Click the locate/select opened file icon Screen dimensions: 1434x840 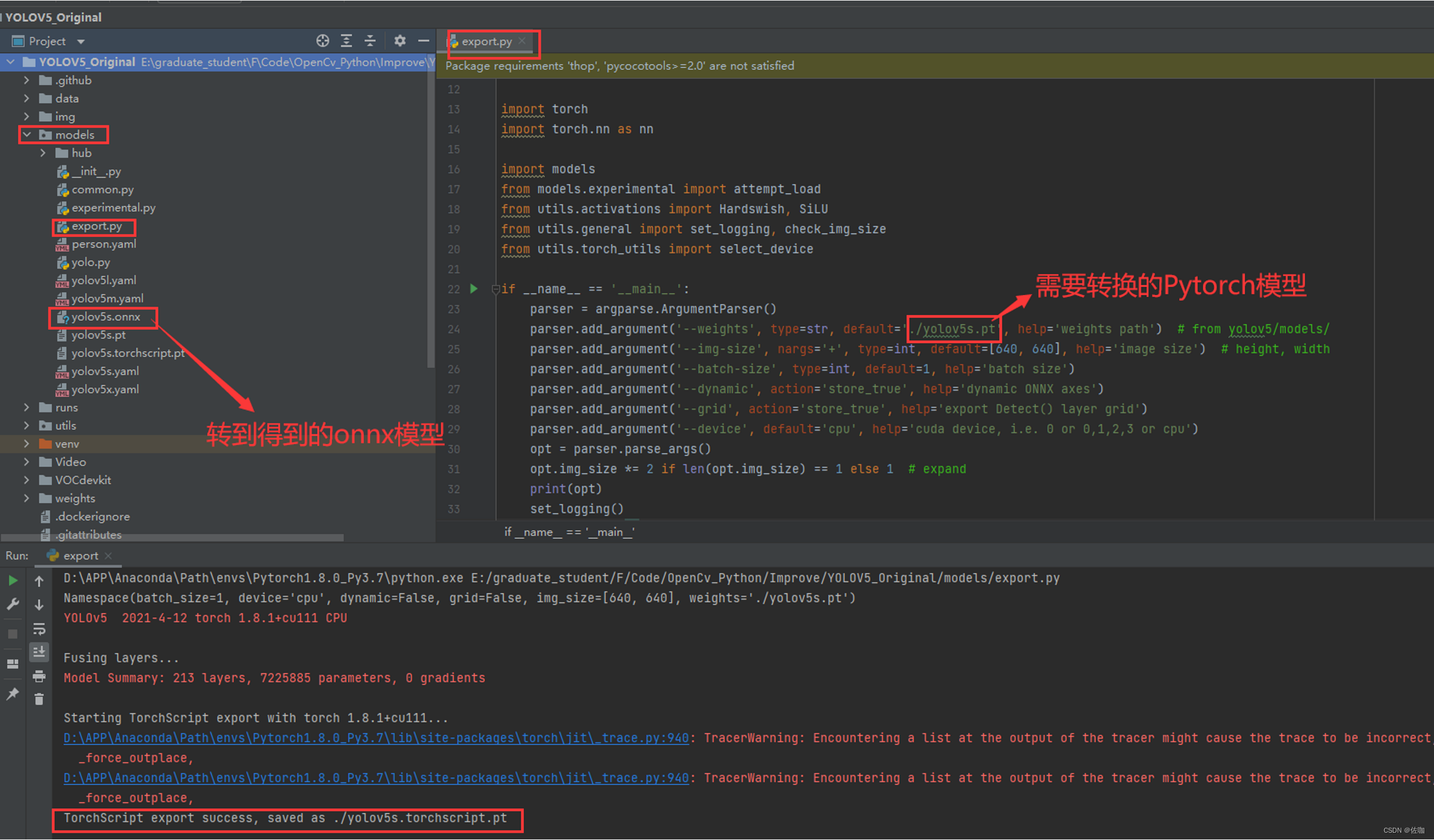[x=322, y=41]
